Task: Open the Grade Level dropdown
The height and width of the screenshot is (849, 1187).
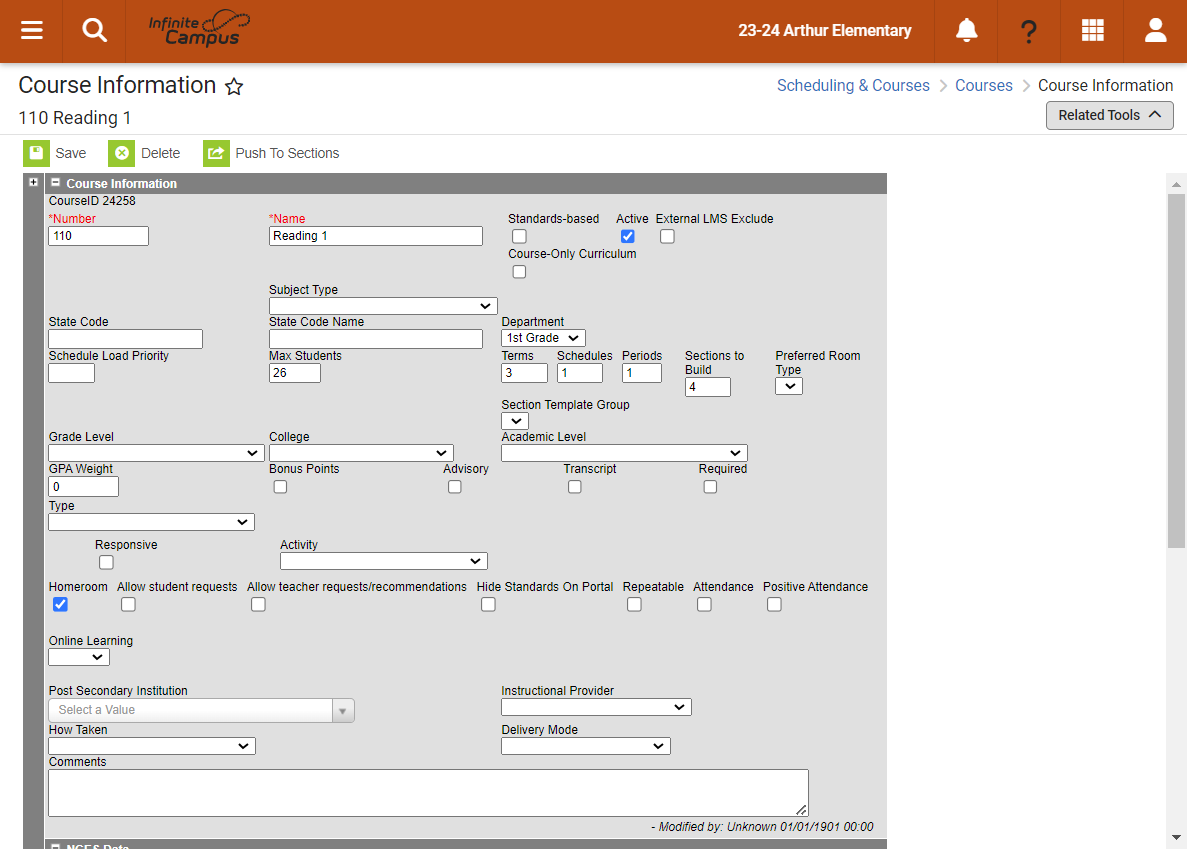Action: click(x=156, y=452)
